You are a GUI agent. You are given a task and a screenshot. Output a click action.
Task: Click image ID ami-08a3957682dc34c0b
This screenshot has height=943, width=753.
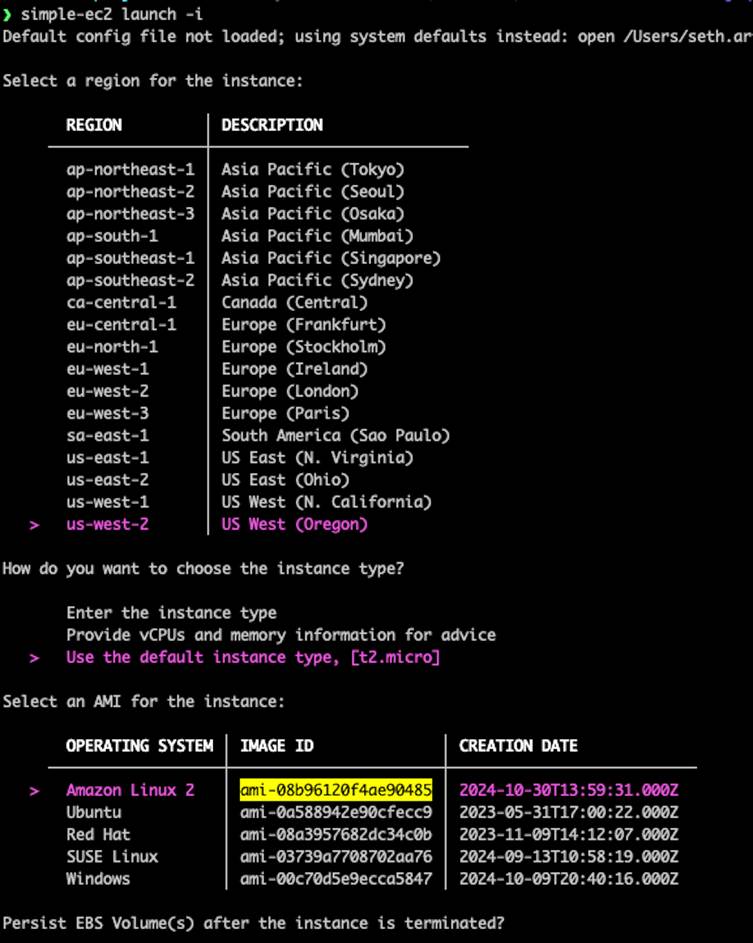[336, 835]
